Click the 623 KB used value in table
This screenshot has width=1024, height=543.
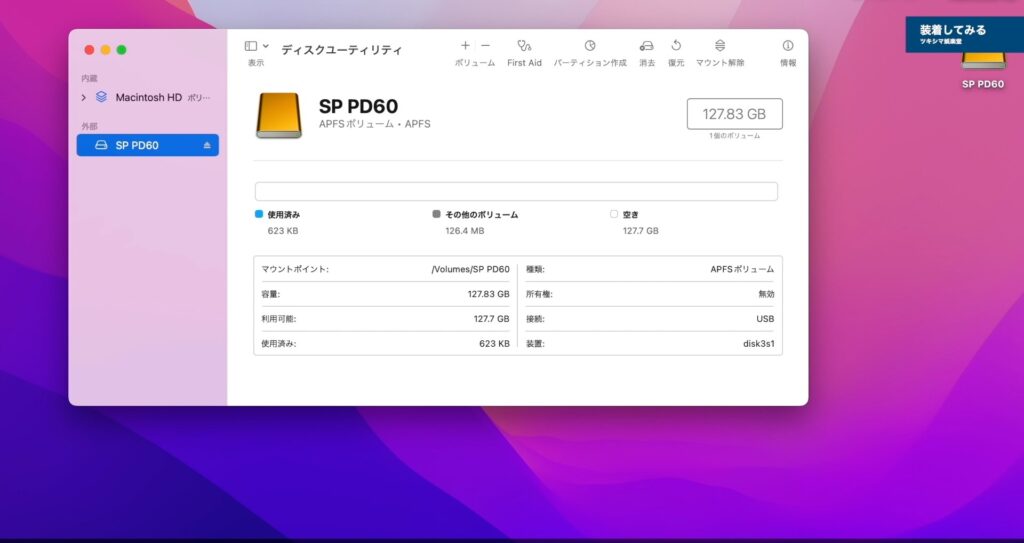pyautogui.click(x=494, y=344)
